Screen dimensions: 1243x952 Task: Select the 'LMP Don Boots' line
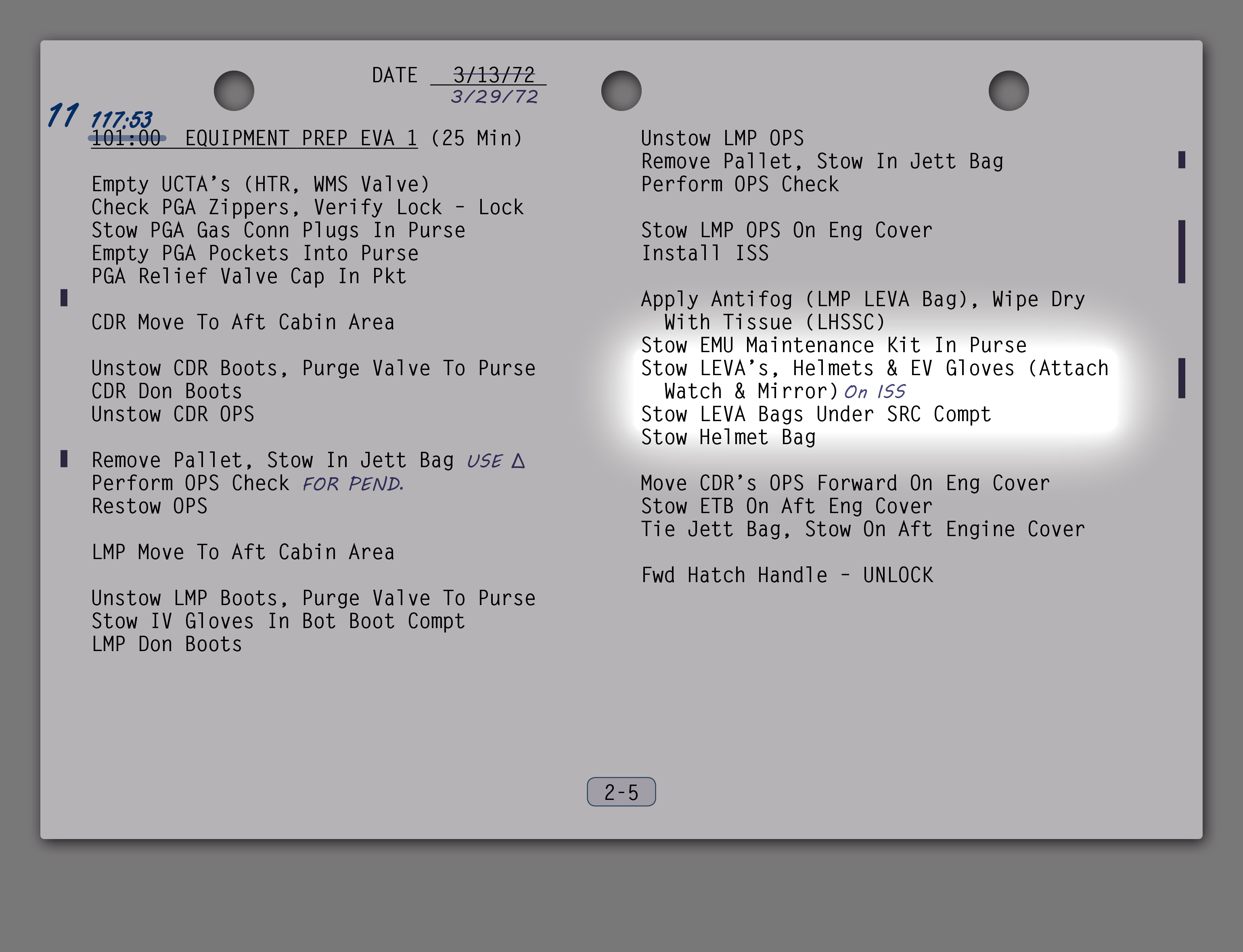tap(167, 644)
